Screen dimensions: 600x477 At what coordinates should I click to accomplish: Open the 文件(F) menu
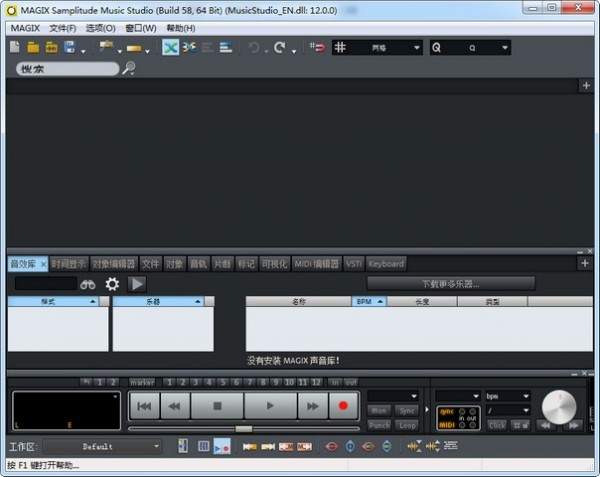pyautogui.click(x=62, y=28)
